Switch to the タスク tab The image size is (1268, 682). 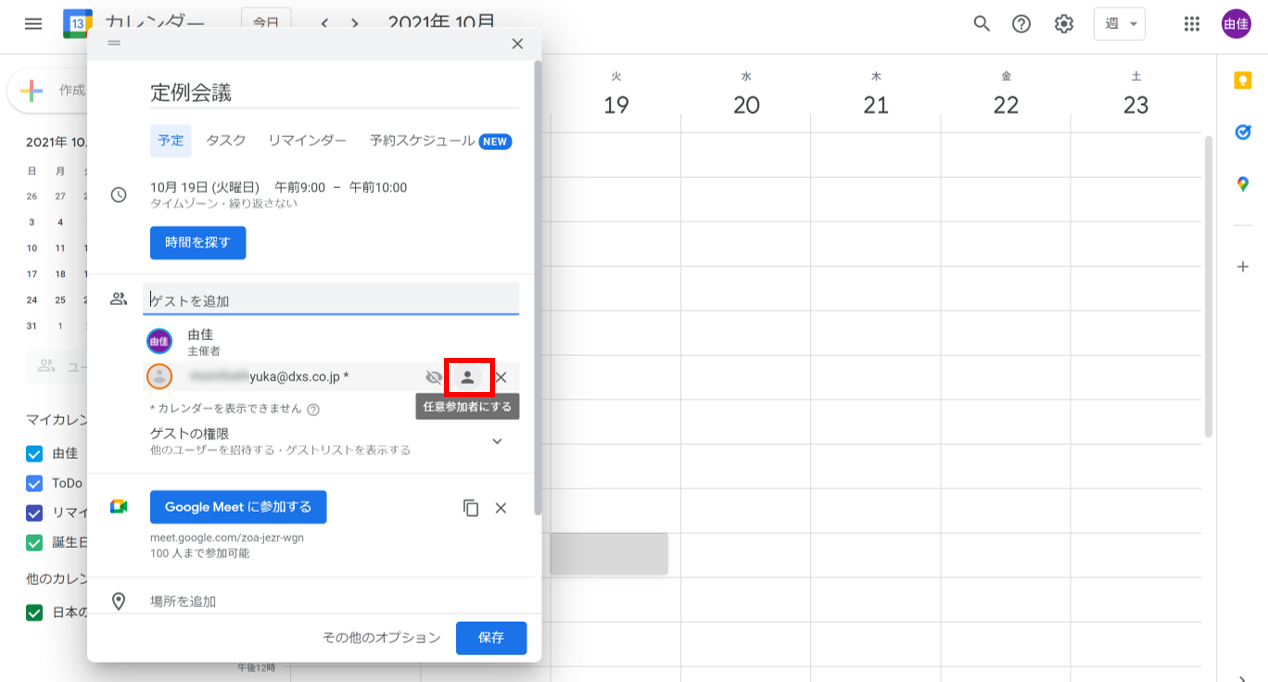tap(226, 141)
